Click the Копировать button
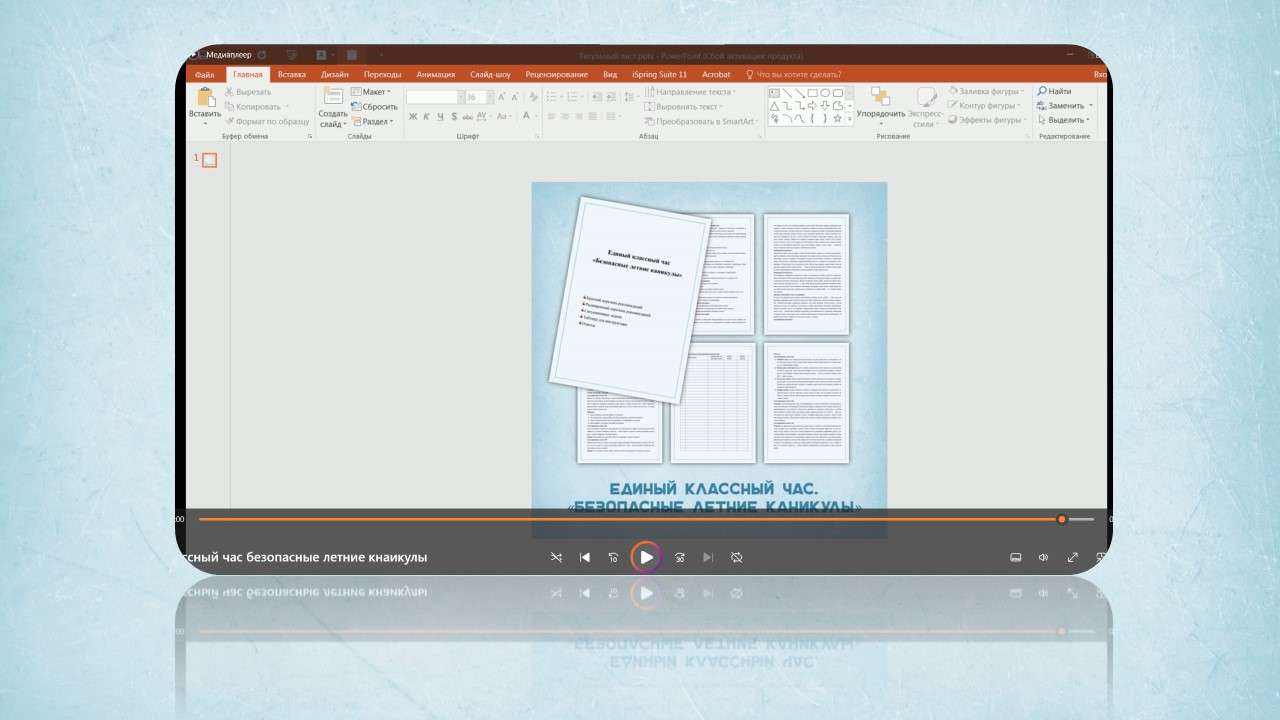 click(257, 106)
